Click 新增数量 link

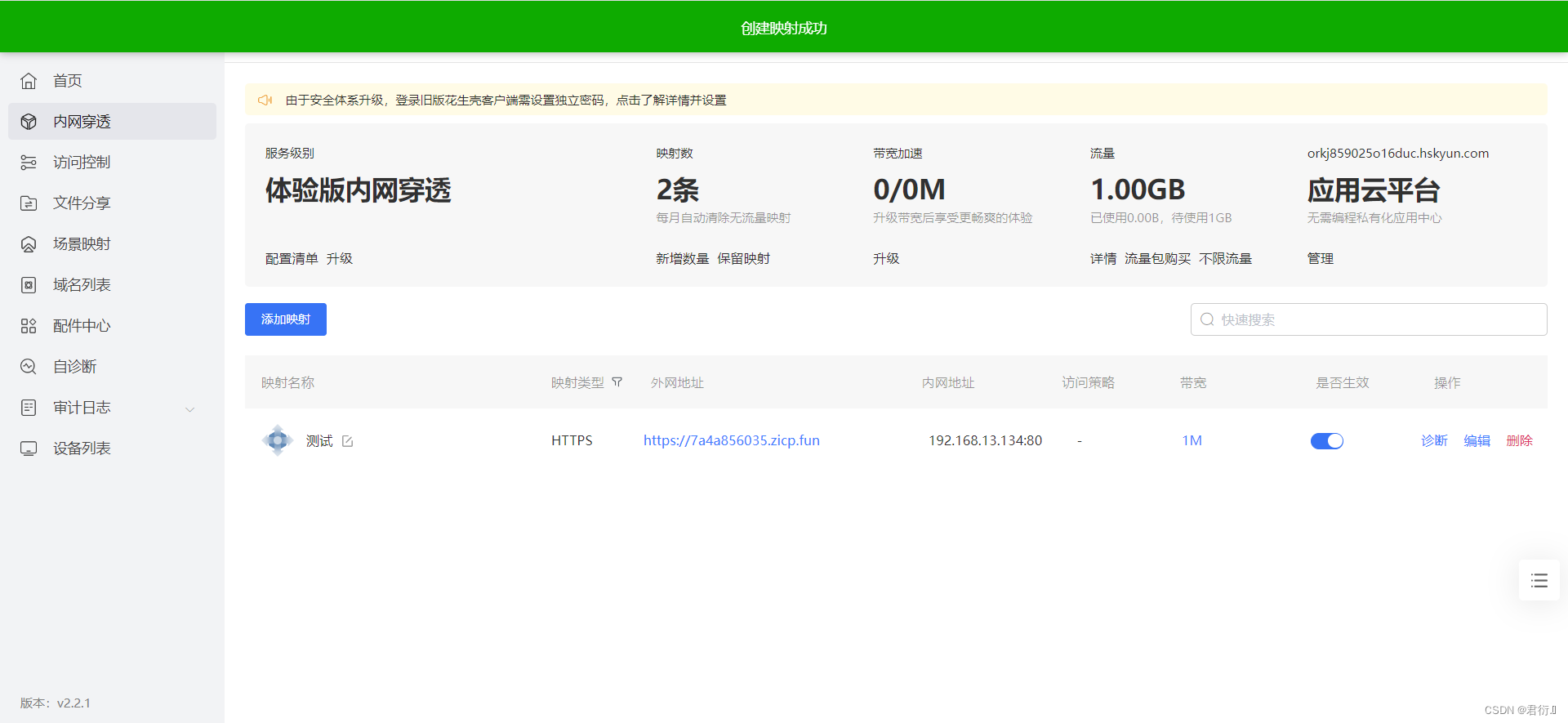(x=683, y=259)
